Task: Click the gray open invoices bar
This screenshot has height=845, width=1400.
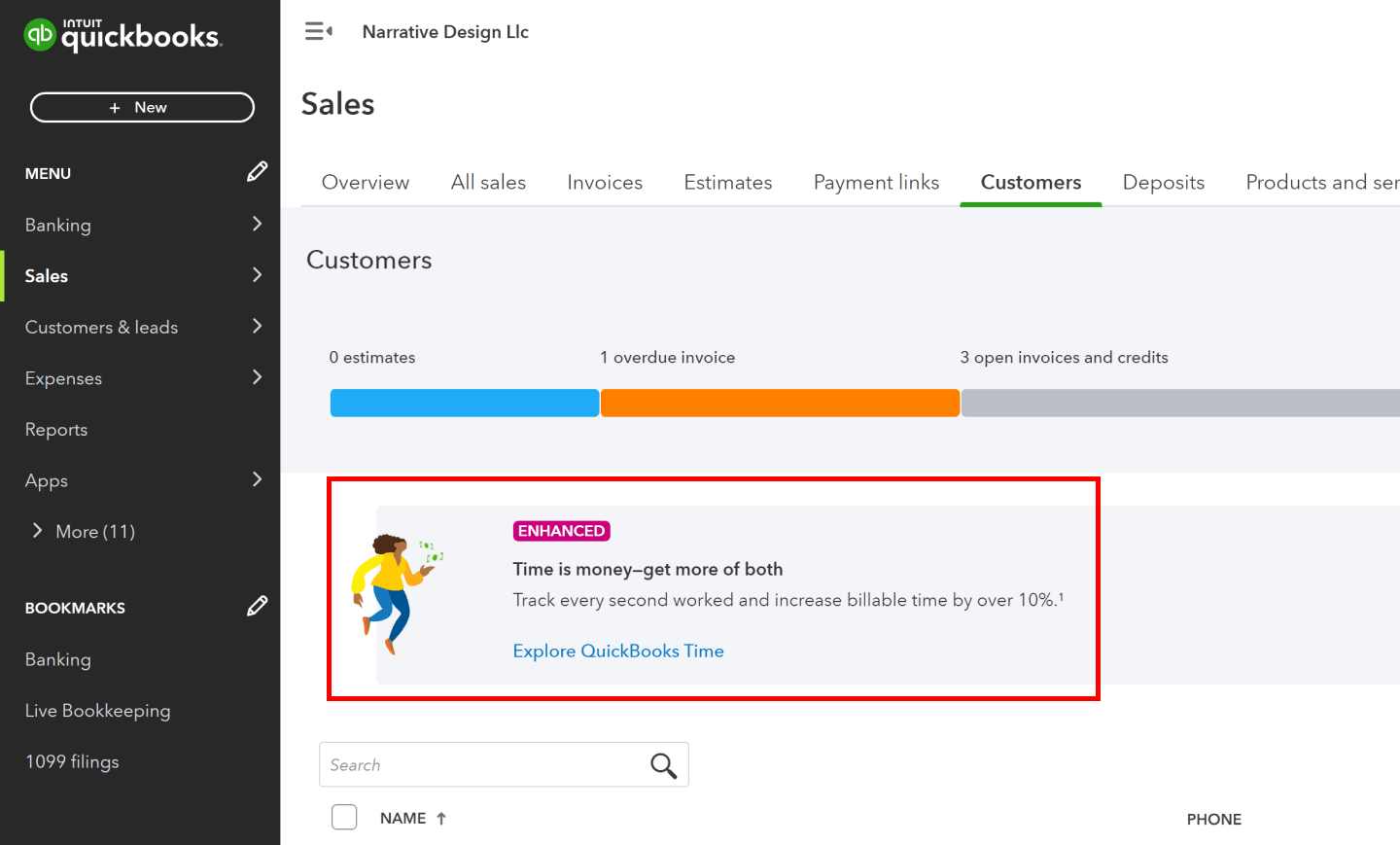Action: 1180,403
